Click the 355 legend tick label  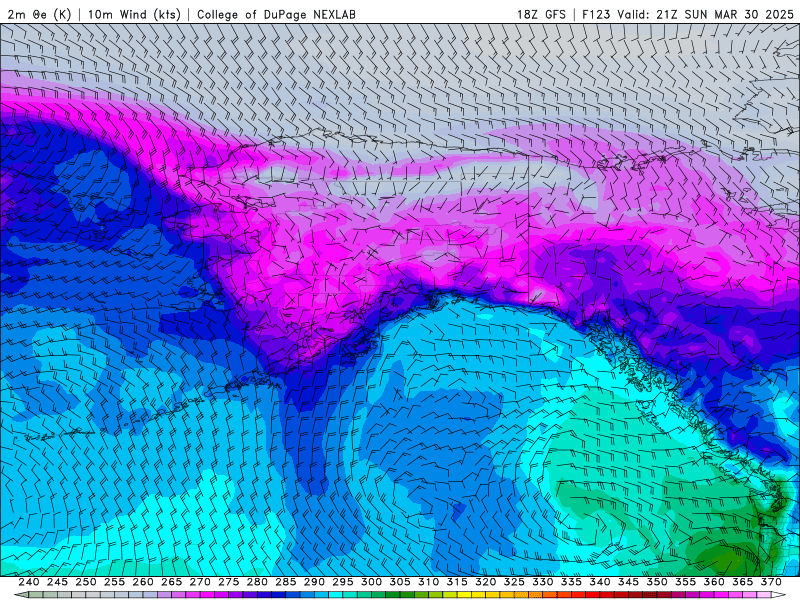(686, 582)
